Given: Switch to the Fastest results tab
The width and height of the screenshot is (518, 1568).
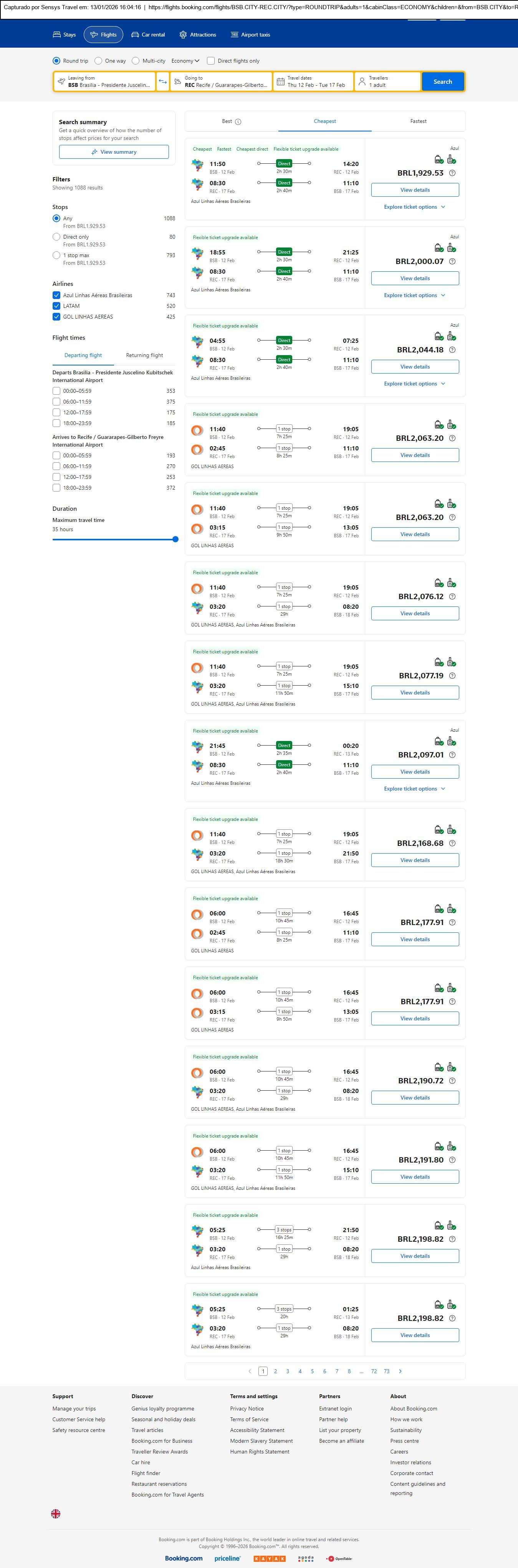Looking at the screenshot, I should [x=418, y=121].
